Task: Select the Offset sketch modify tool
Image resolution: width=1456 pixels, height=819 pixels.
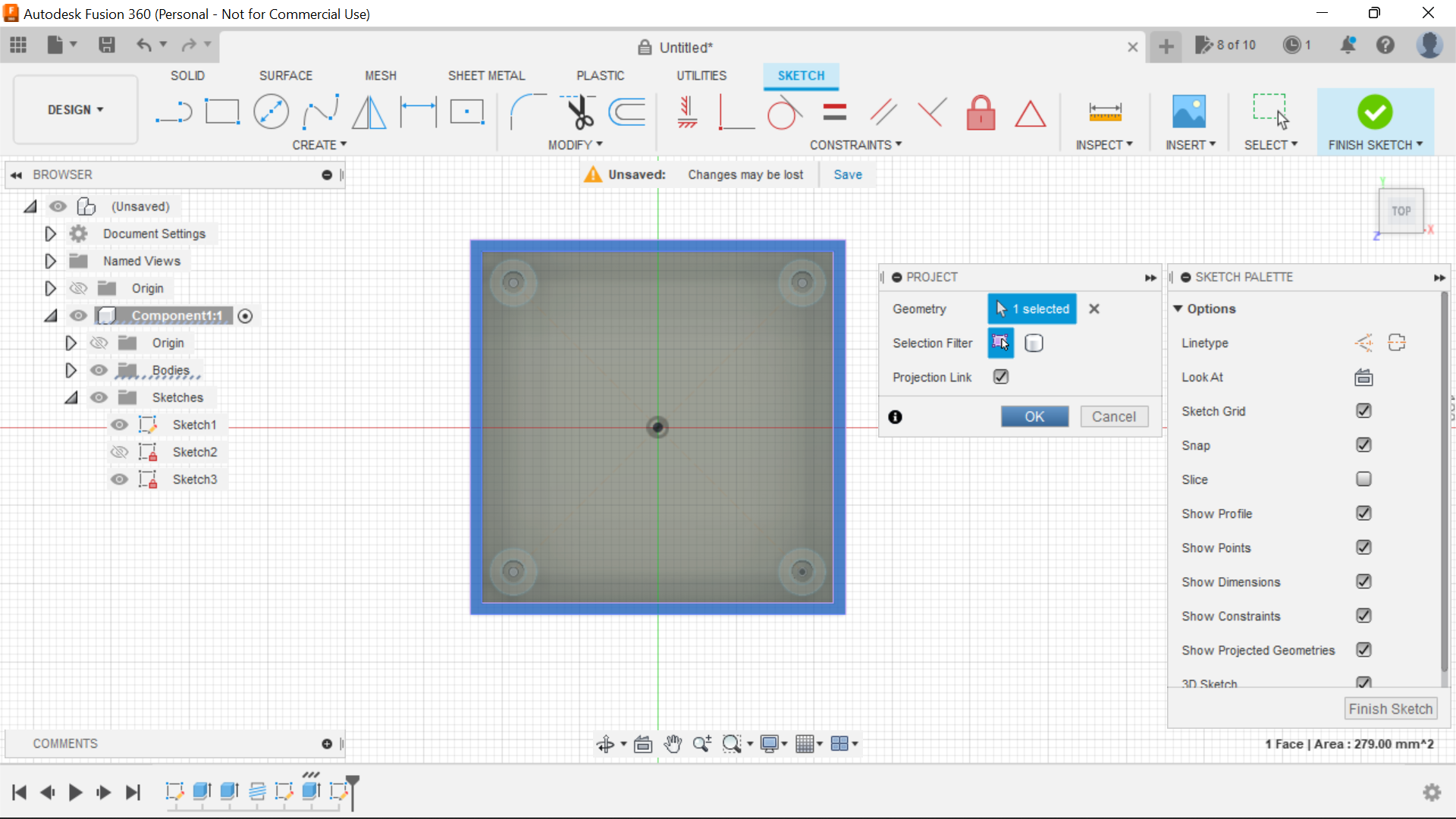Action: (630, 112)
